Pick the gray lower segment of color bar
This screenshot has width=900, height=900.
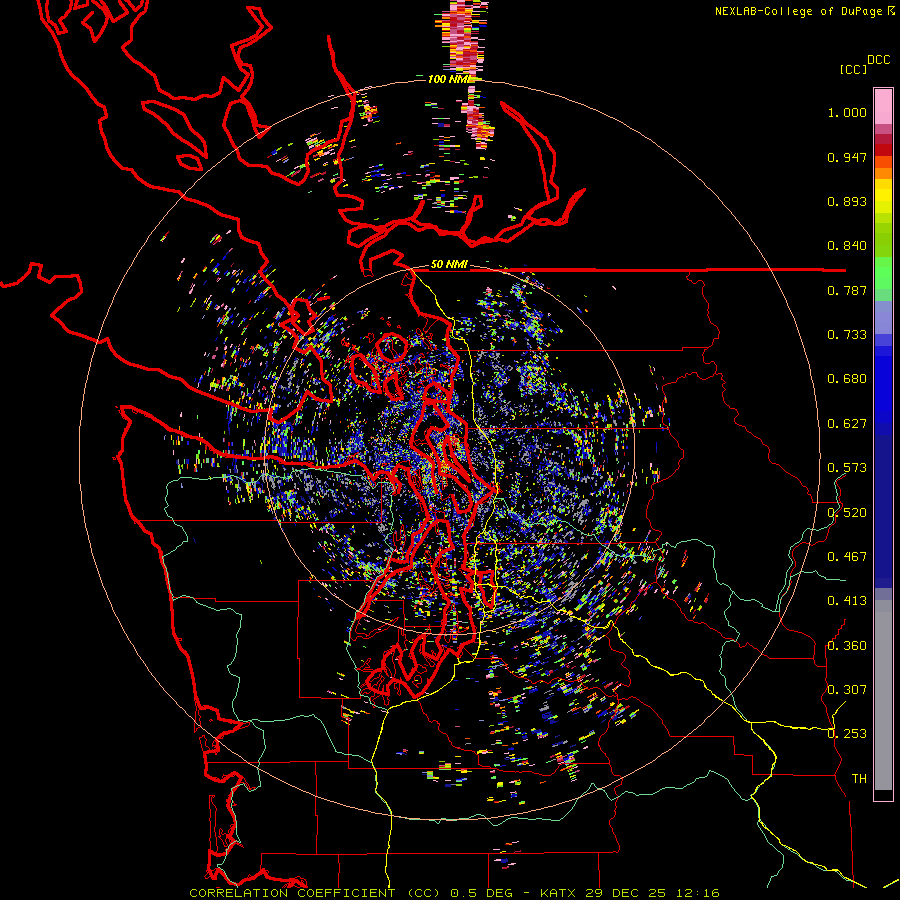point(883,695)
